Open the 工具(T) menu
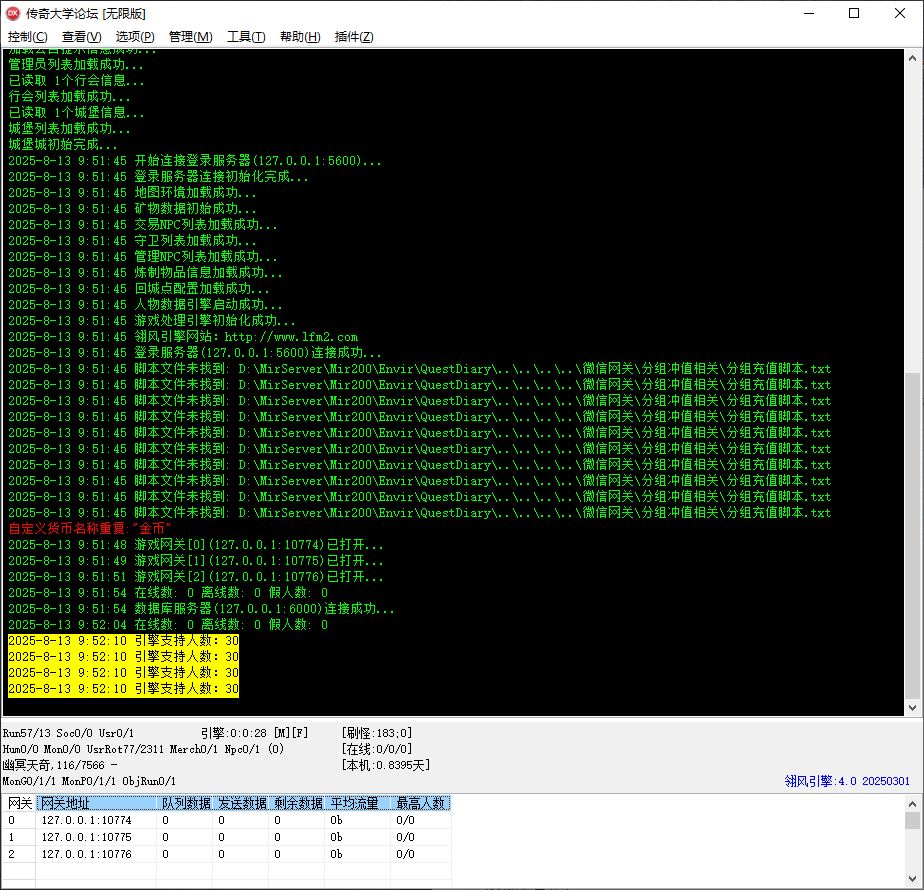Screen dimensions: 924x890 [x=246, y=37]
